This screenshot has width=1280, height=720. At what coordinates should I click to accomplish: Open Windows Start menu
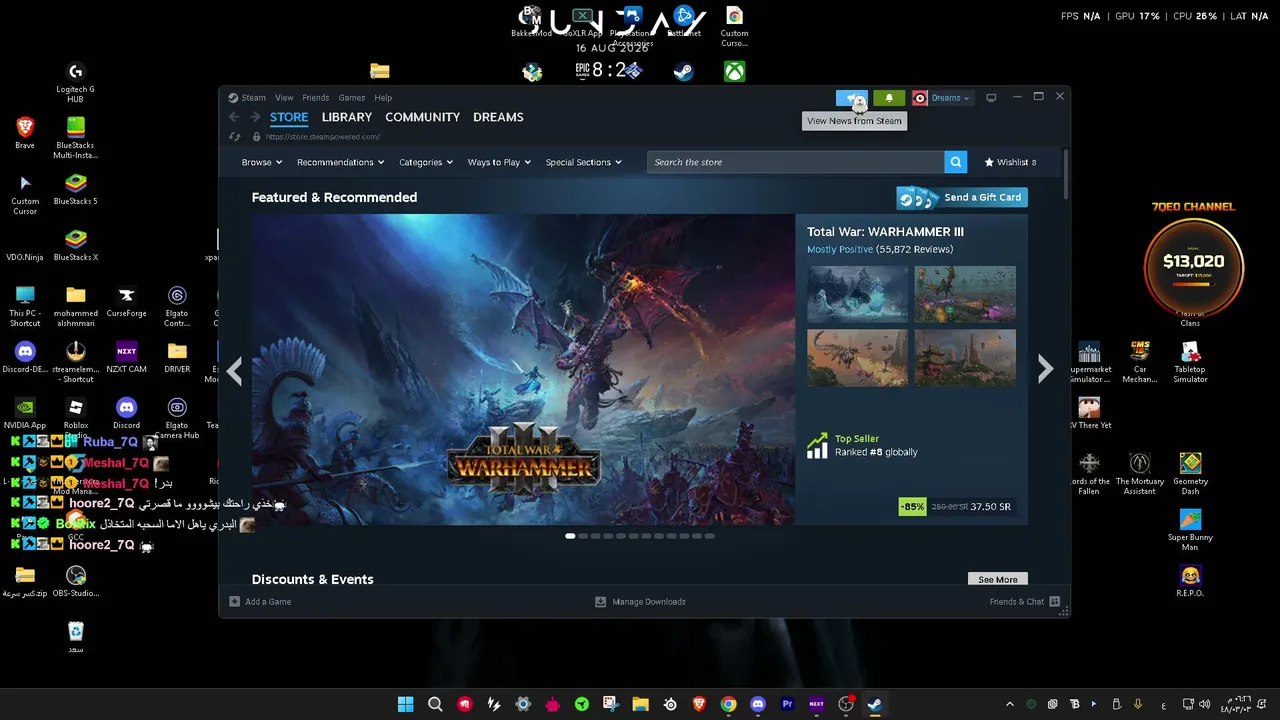(405, 704)
